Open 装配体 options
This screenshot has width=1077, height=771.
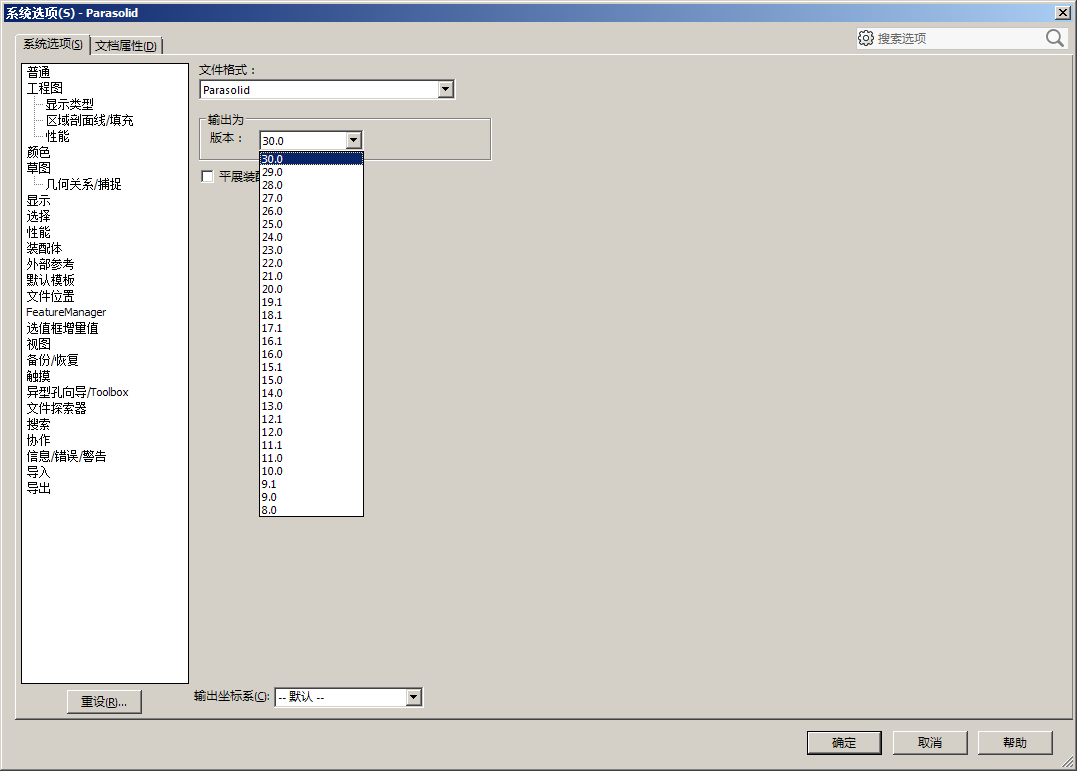[x=44, y=248]
